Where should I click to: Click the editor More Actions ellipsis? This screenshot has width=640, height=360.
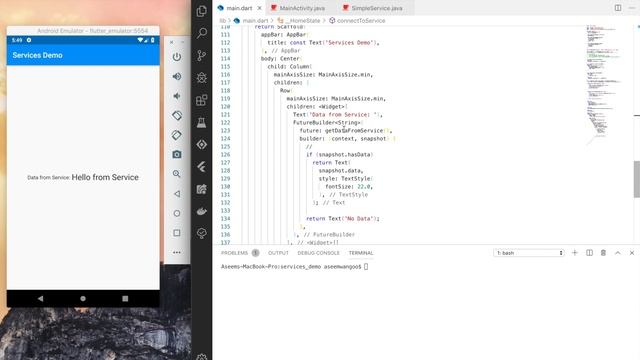click(632, 8)
